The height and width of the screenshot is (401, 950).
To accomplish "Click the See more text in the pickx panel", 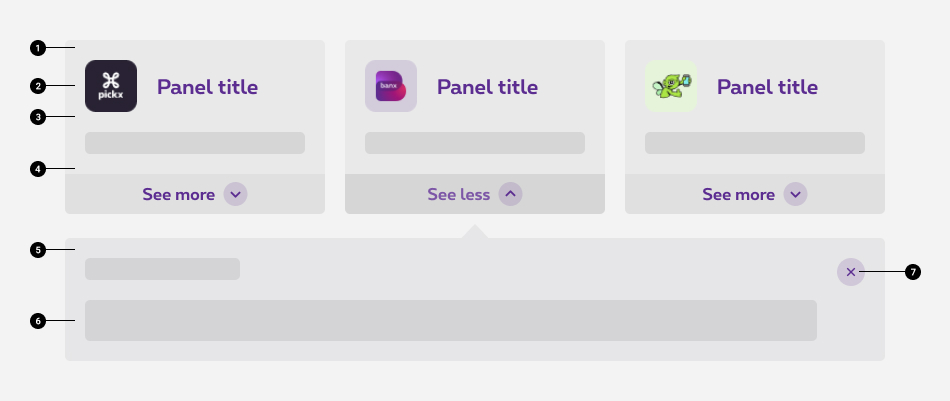I will coord(178,194).
